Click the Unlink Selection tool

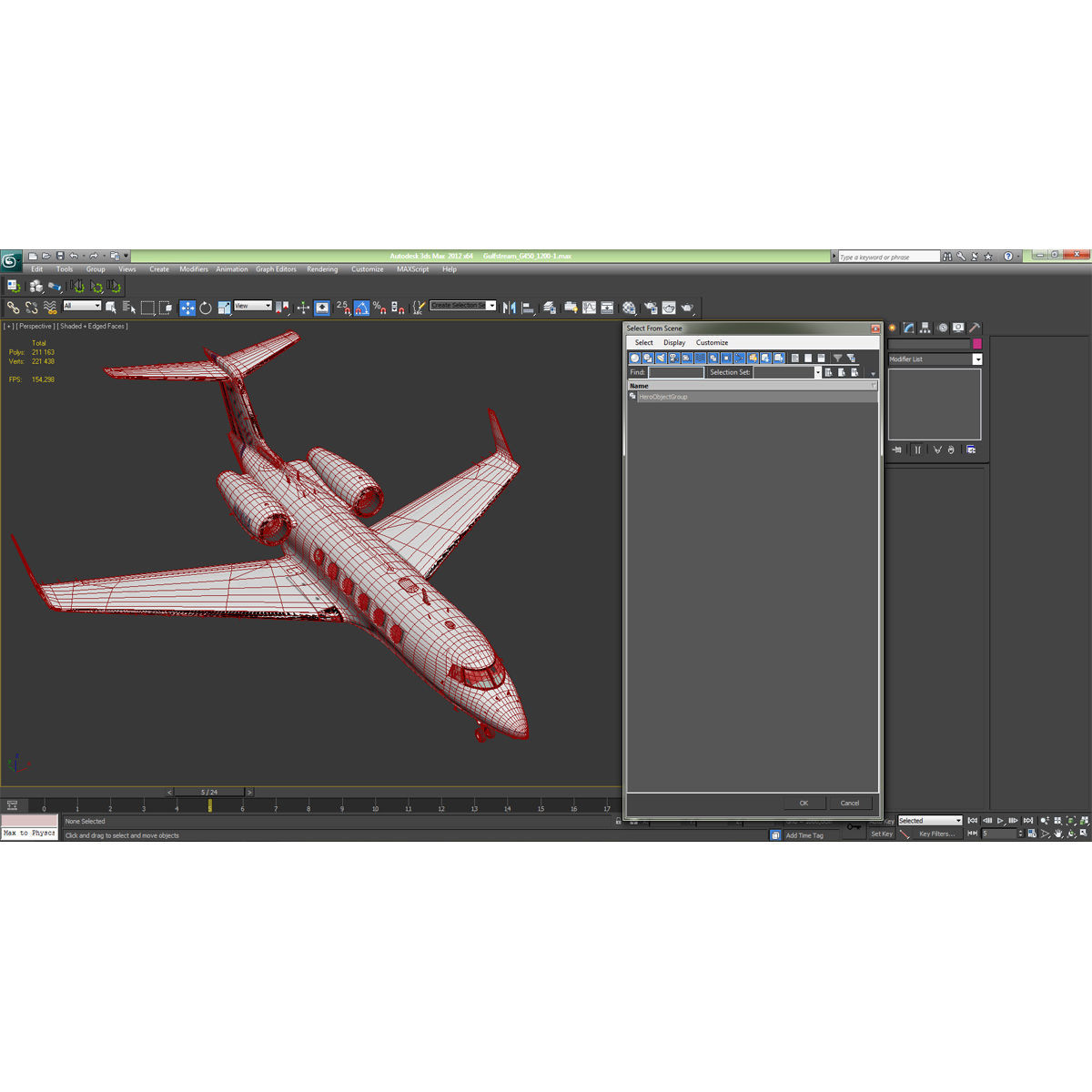[x=32, y=308]
